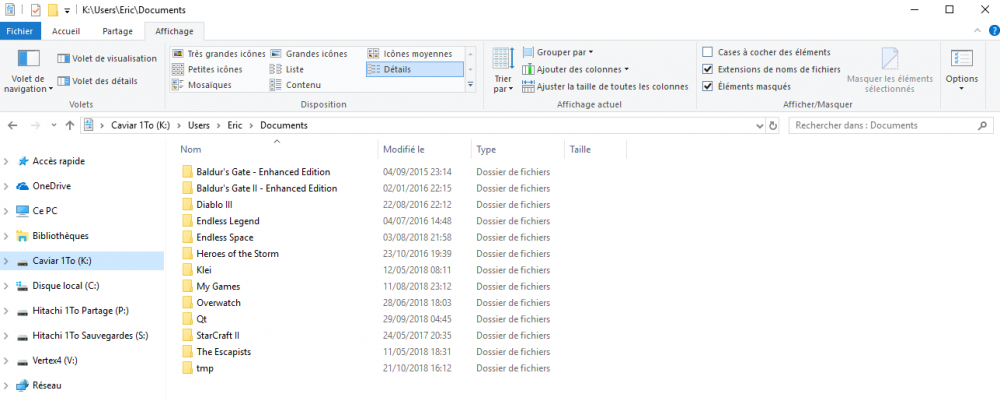Screen dimensions: 1000x401
Task: Click the new folder icon in title bar
Action: 53,10
